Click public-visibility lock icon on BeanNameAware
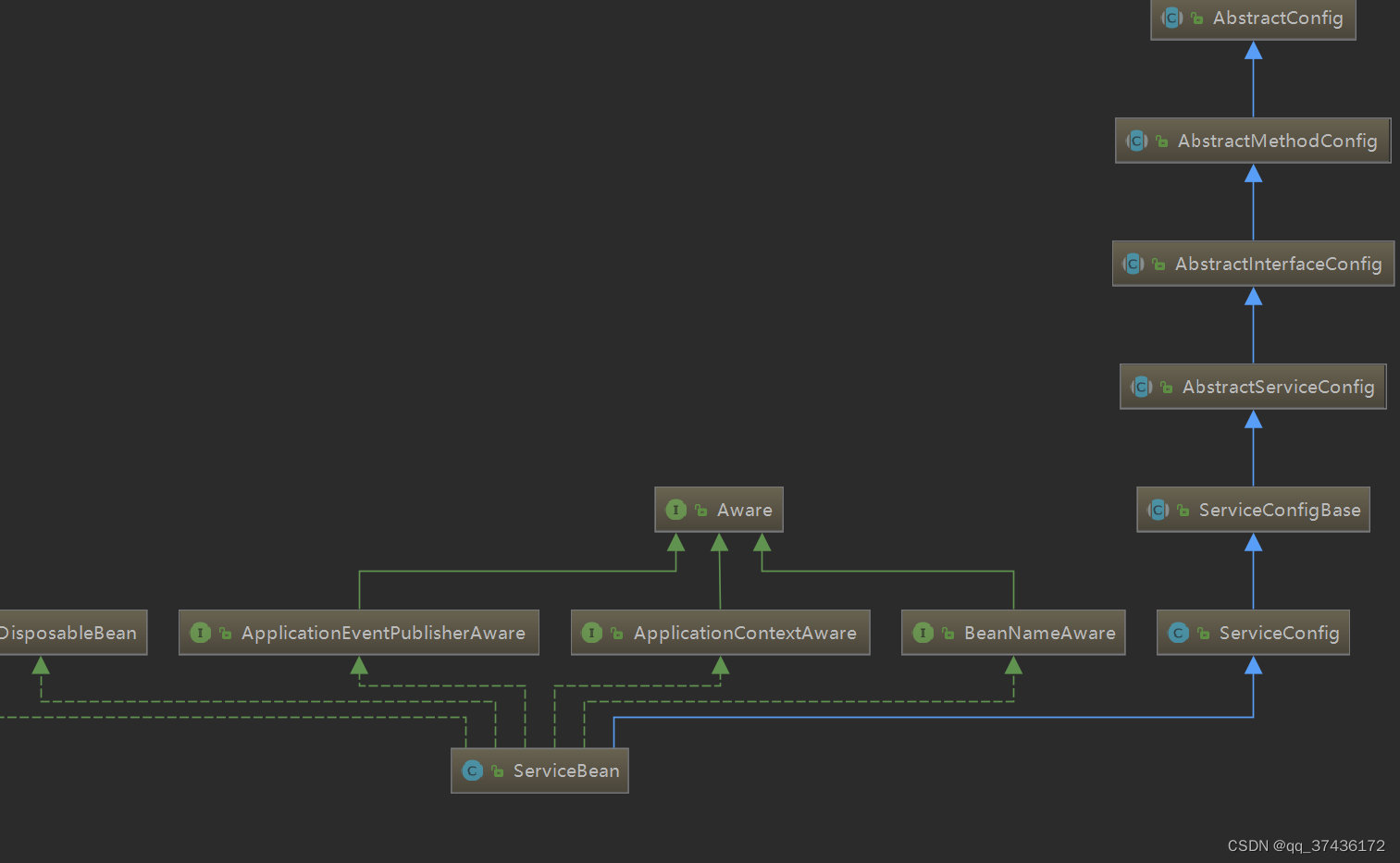This screenshot has width=1400, height=863. (948, 634)
